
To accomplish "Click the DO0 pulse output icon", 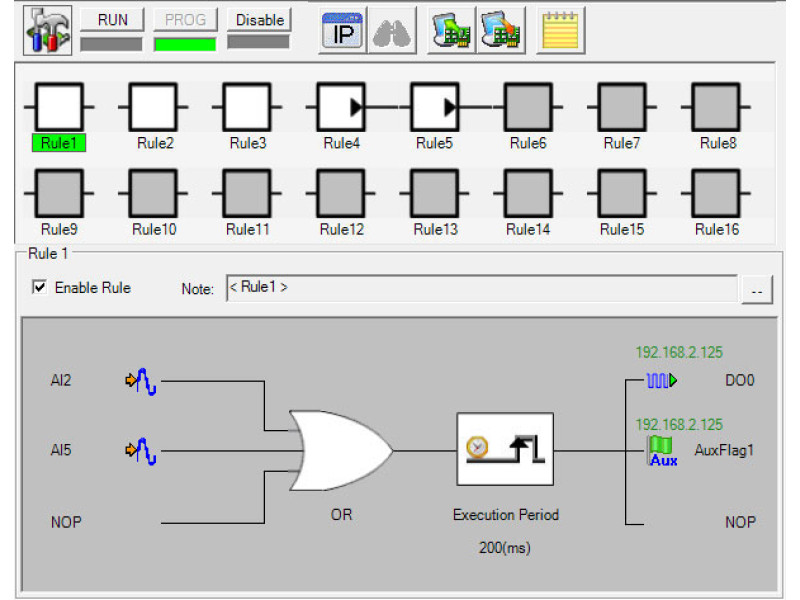I will pyautogui.click(x=661, y=381).
